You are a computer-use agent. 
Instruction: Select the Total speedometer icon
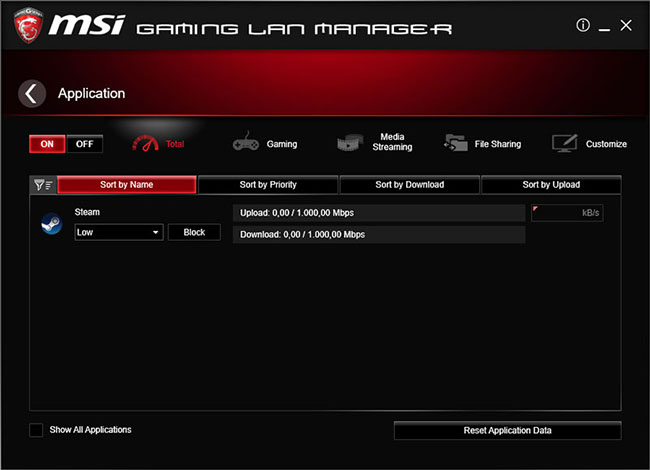click(x=145, y=143)
